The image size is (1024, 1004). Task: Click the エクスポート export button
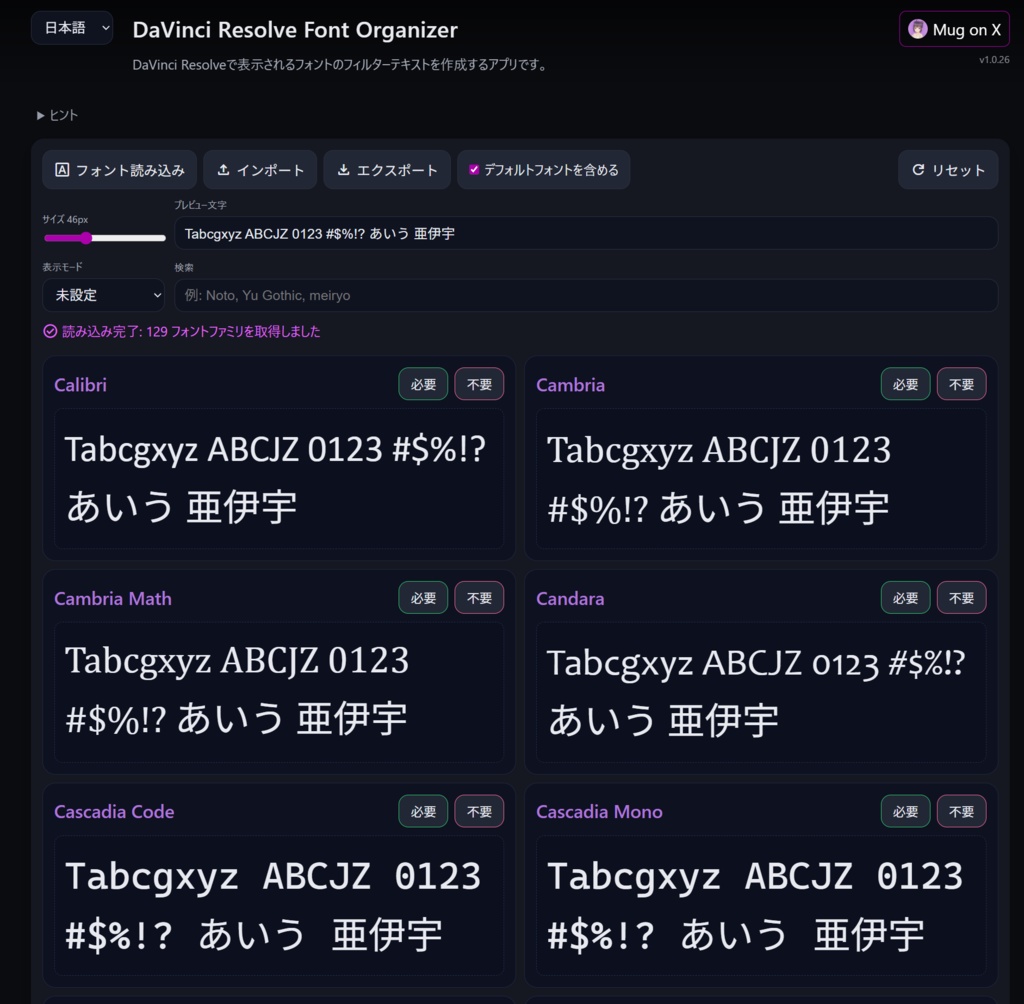pos(387,170)
